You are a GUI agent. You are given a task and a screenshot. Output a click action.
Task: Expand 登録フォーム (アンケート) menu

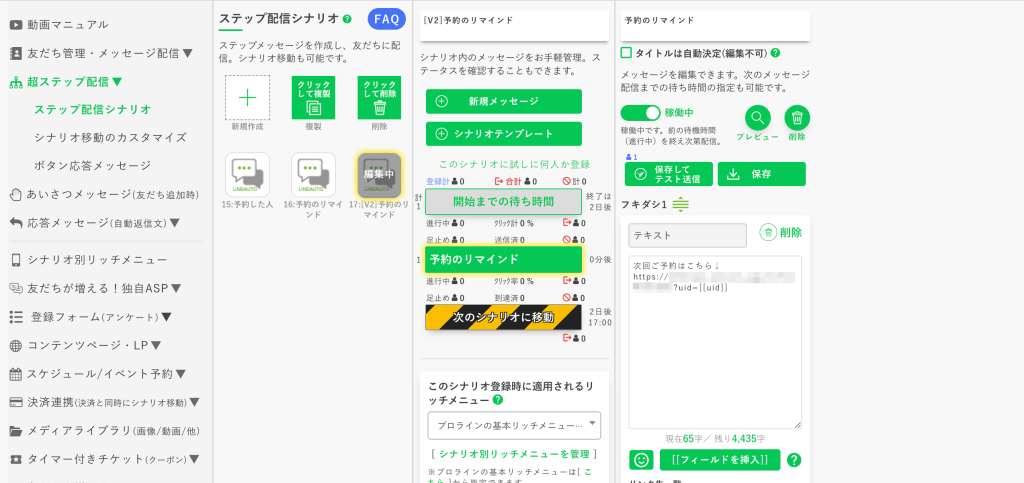(x=91, y=317)
